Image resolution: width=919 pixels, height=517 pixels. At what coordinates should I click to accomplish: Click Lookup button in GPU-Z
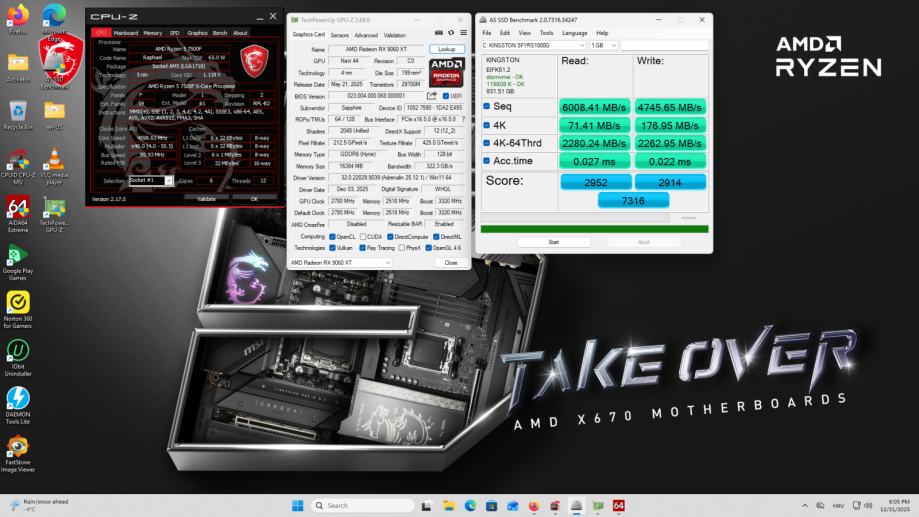point(447,49)
